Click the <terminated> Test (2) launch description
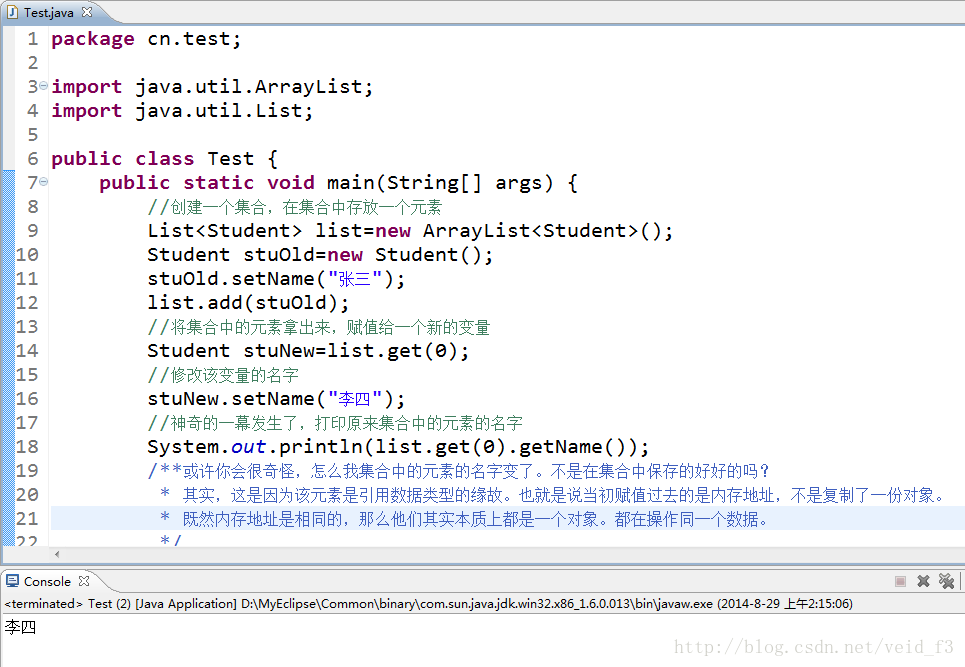The image size is (965, 667). tap(428, 604)
